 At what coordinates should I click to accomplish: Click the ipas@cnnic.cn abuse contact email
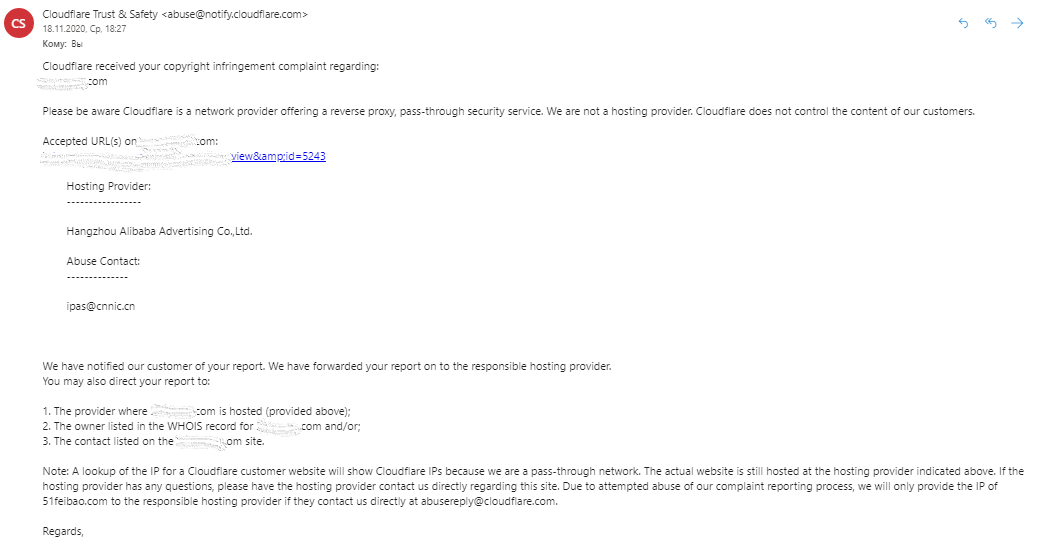coord(100,306)
